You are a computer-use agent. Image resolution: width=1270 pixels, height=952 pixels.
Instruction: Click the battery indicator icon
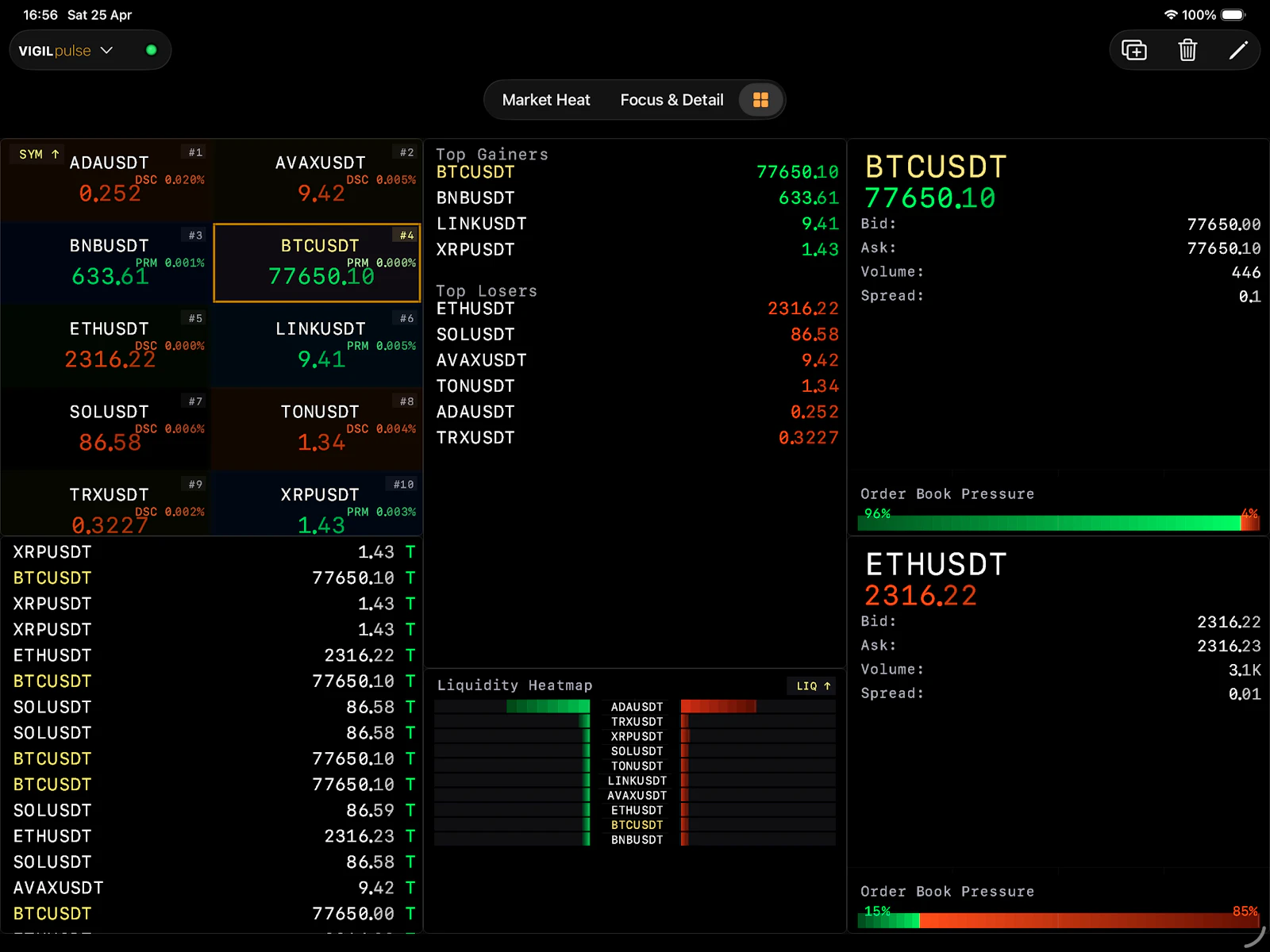click(1233, 14)
